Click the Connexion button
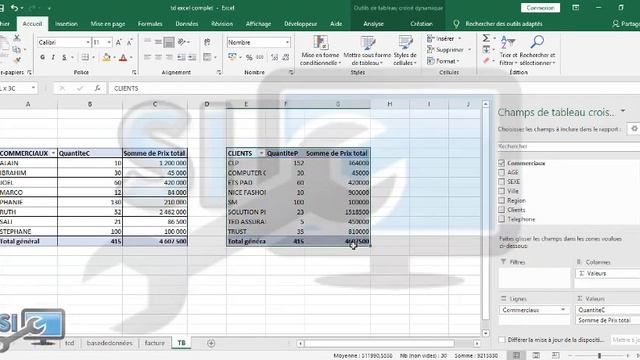640x360 pixels. [x=540, y=8]
